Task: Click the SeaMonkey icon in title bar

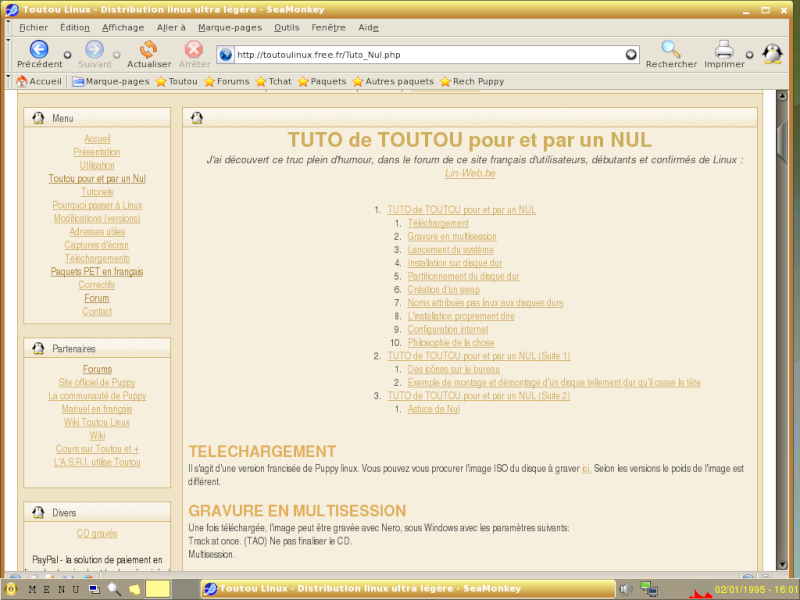Action: pos(12,9)
